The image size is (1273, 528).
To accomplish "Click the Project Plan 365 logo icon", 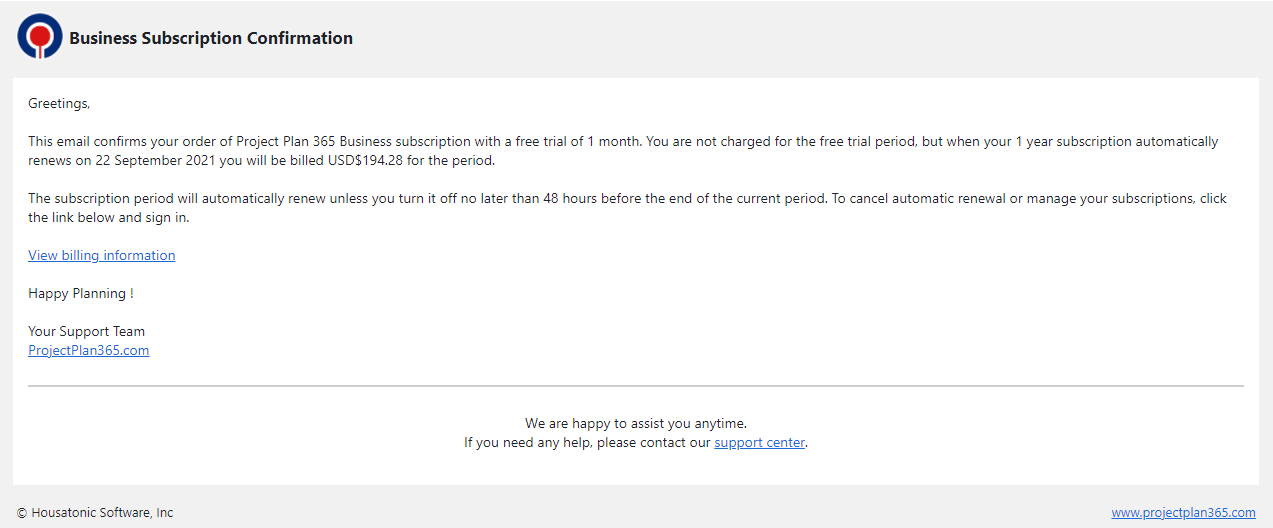I will pos(40,36).
